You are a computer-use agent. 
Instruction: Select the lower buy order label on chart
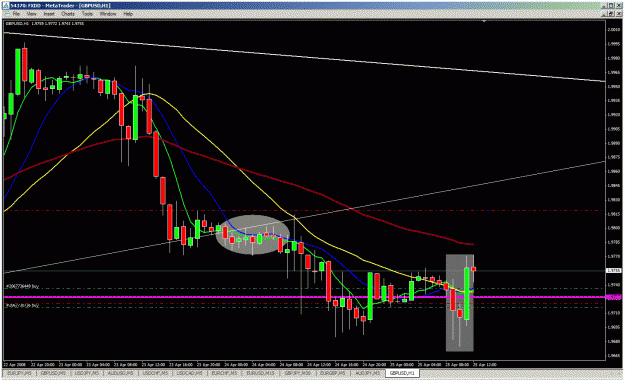tap(23, 305)
